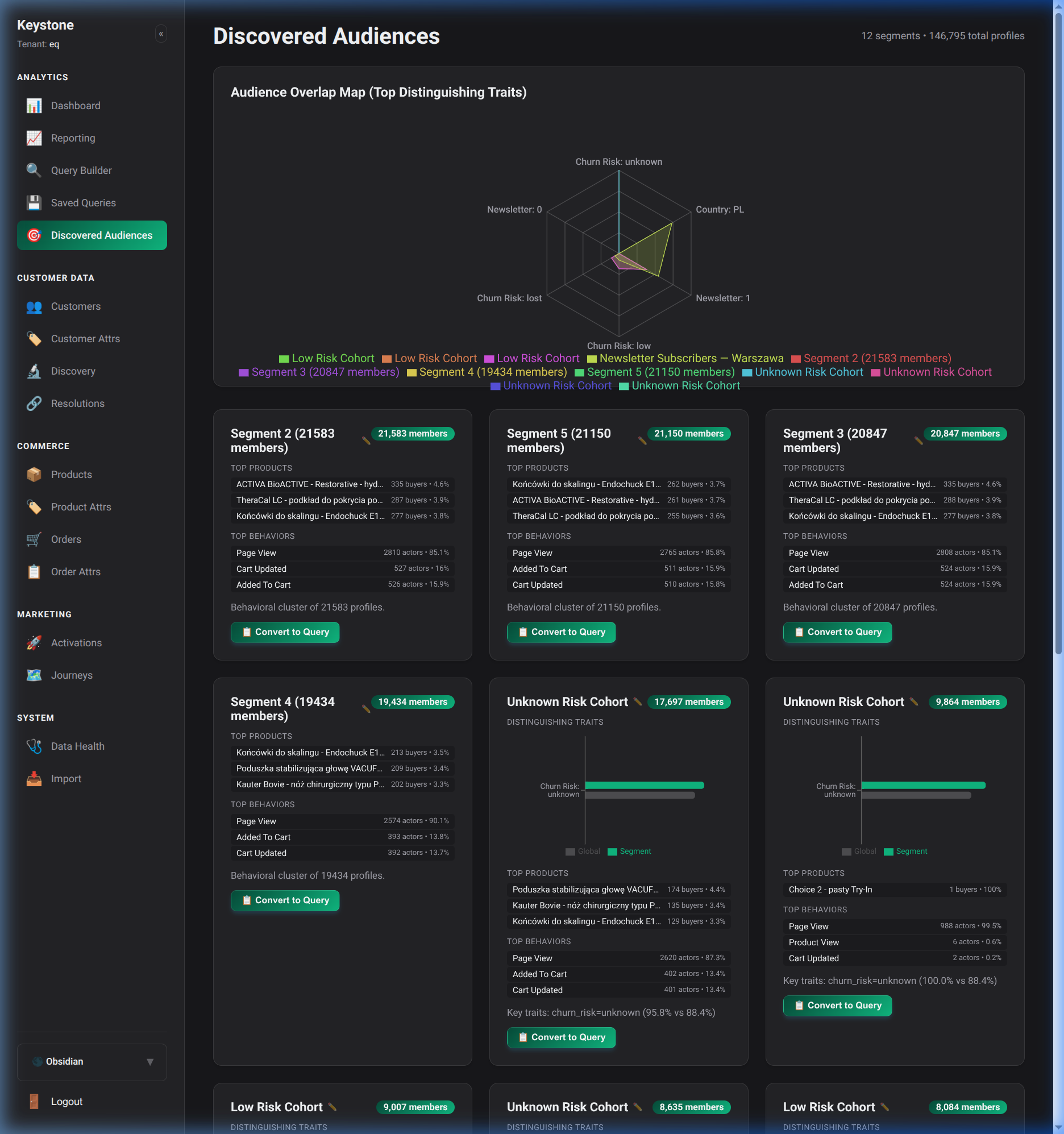
Task: Click the Activations rocket icon
Action: [34, 643]
